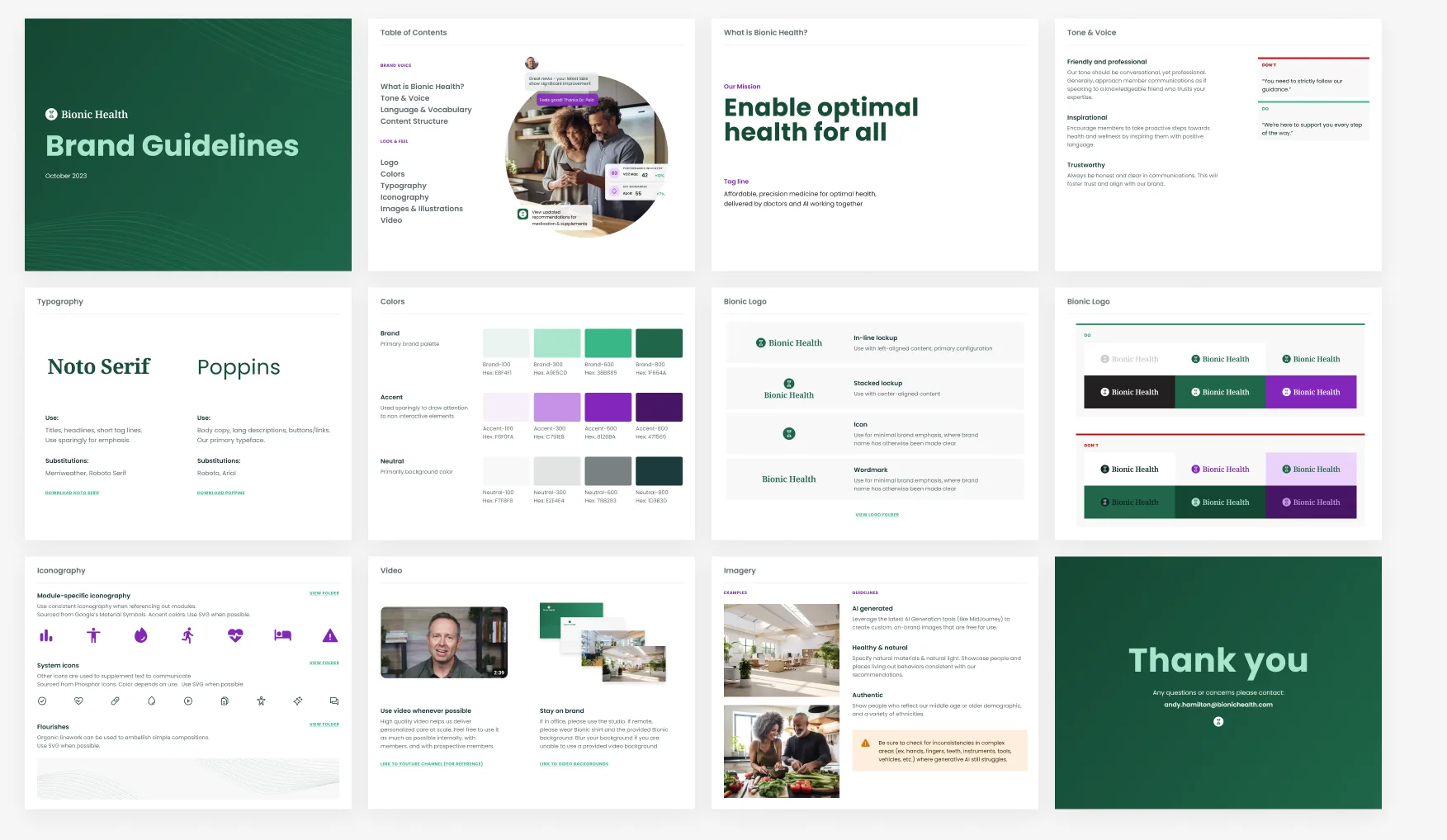Open View Folder link for System icons
This screenshot has height=840, width=1447.
(x=324, y=663)
